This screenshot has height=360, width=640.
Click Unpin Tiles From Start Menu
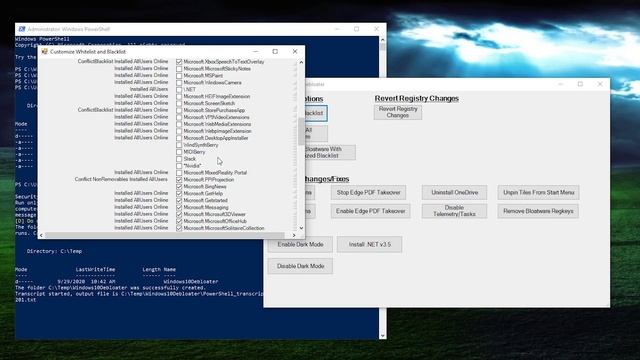[538, 192]
